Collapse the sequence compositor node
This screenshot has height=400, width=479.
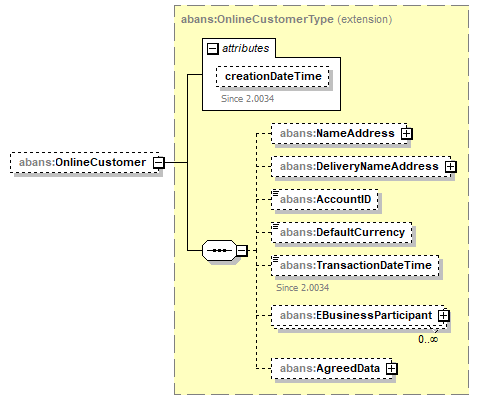(242, 250)
